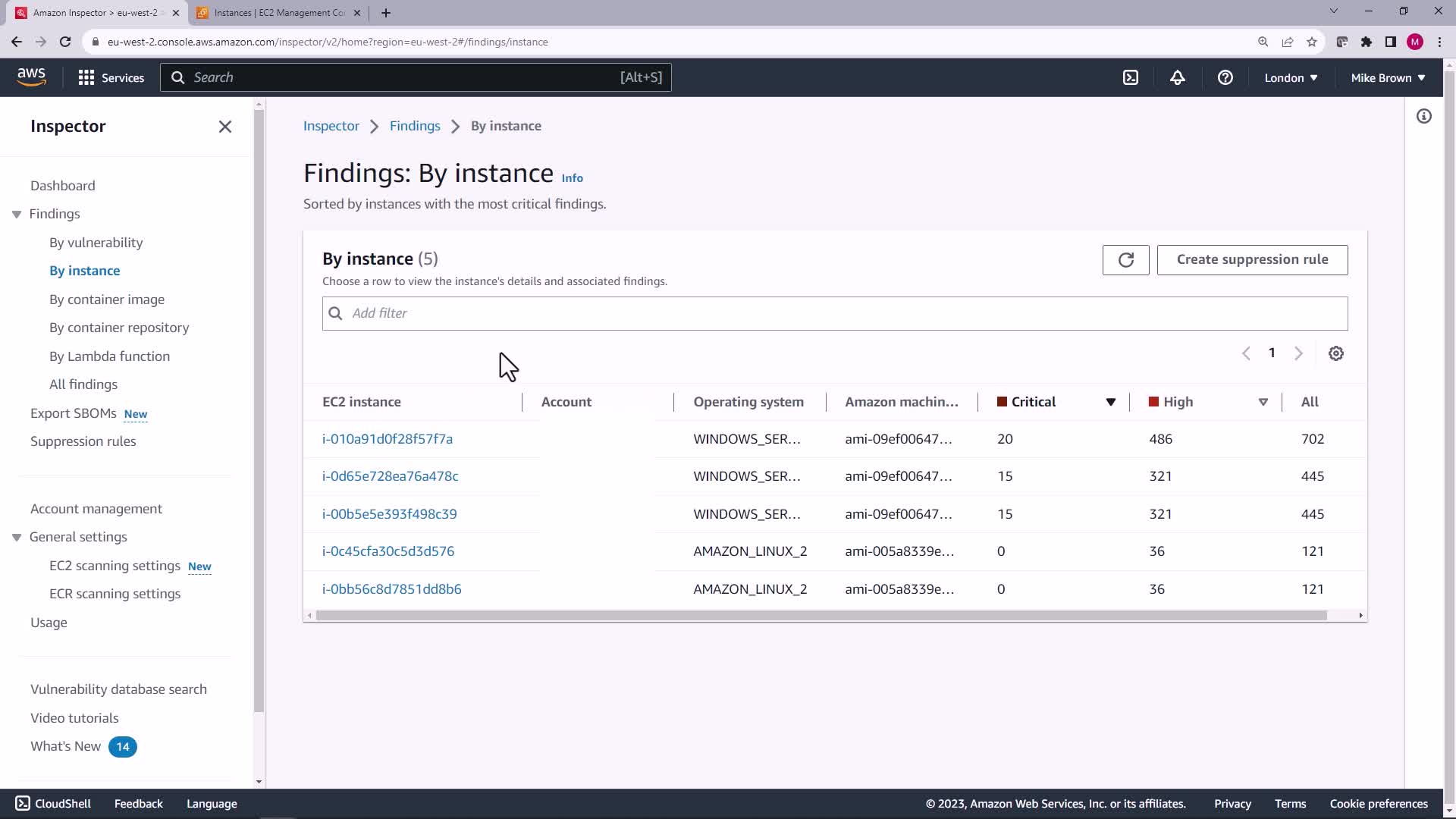Open CloudShell icon in top navigation bar
1456x819 pixels.
1131,77
